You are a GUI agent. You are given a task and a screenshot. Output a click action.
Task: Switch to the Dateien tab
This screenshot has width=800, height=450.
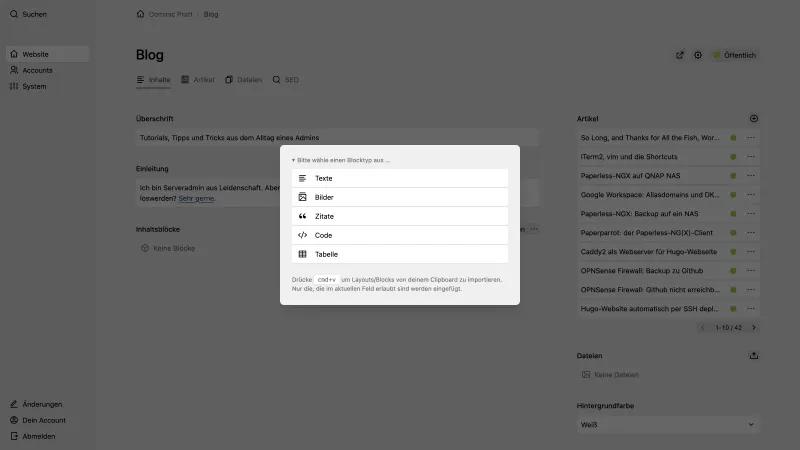pyautogui.click(x=243, y=80)
